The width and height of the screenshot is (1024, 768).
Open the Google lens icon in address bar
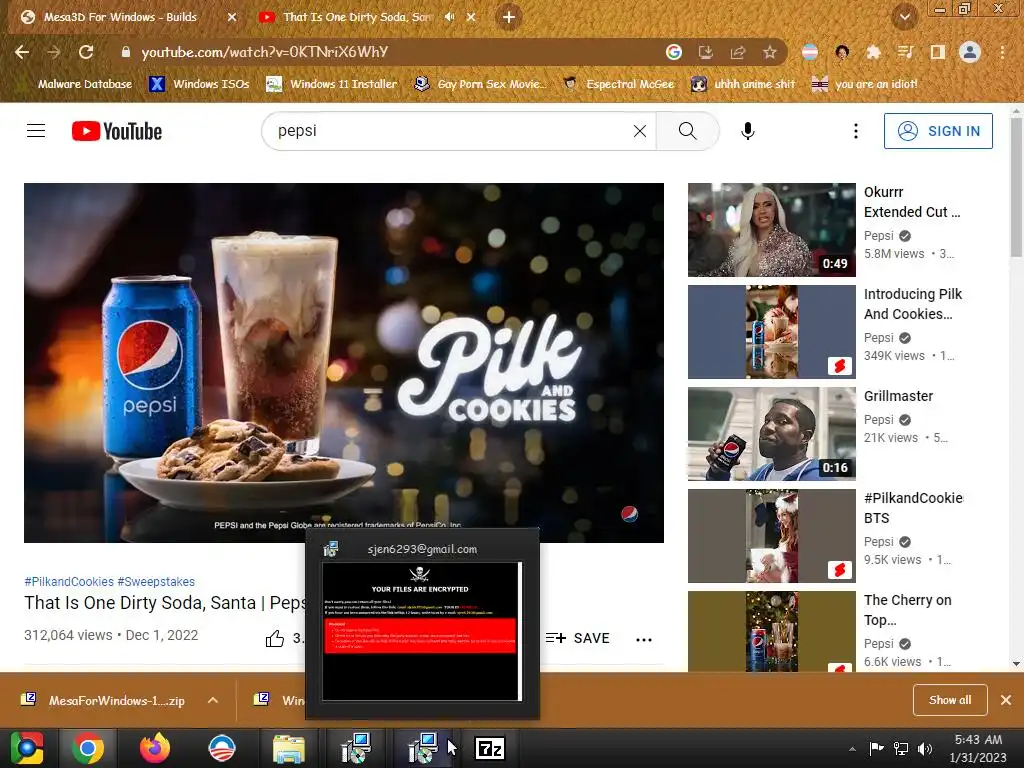[674, 52]
